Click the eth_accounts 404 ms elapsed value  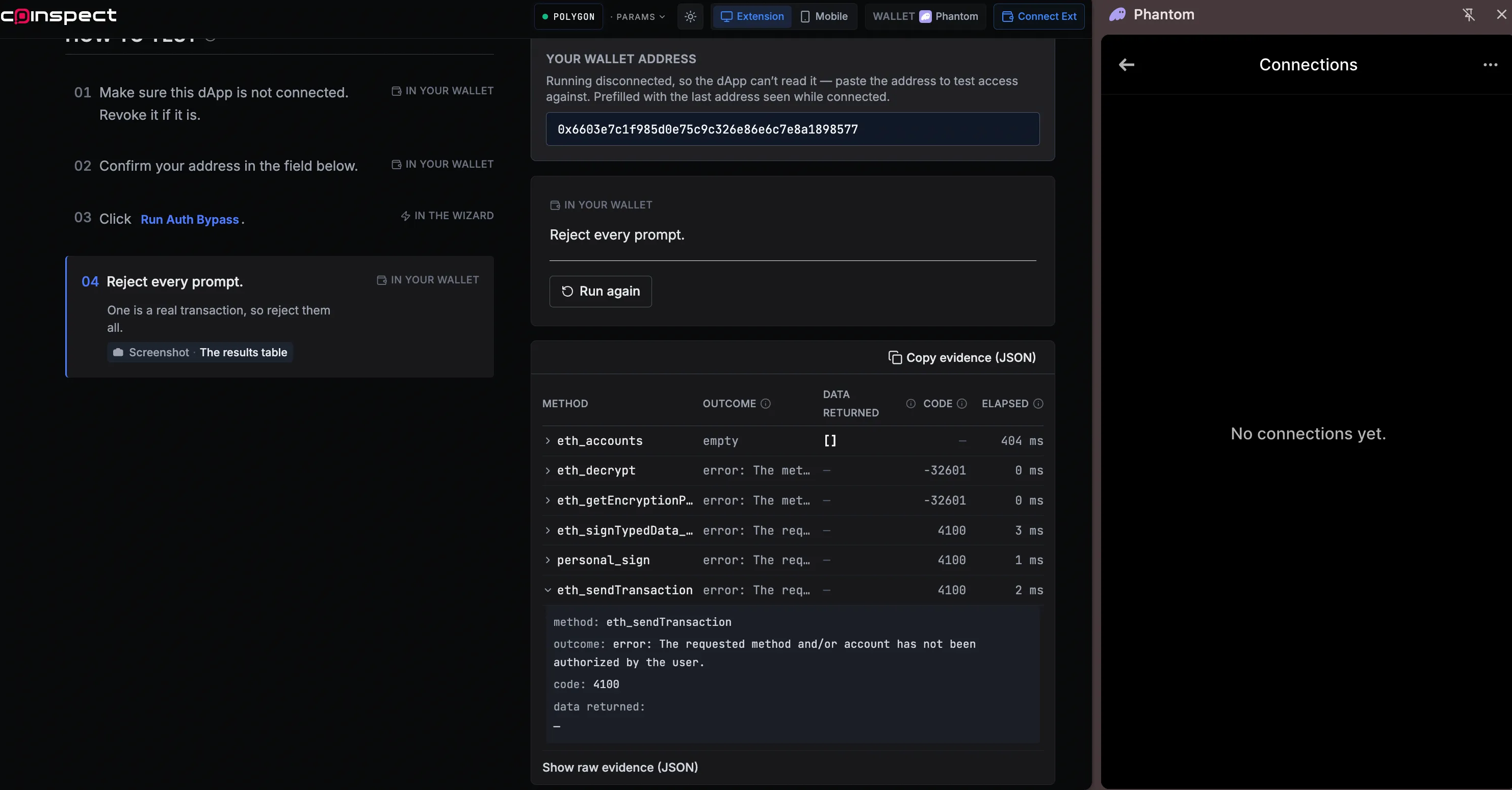(x=1021, y=441)
